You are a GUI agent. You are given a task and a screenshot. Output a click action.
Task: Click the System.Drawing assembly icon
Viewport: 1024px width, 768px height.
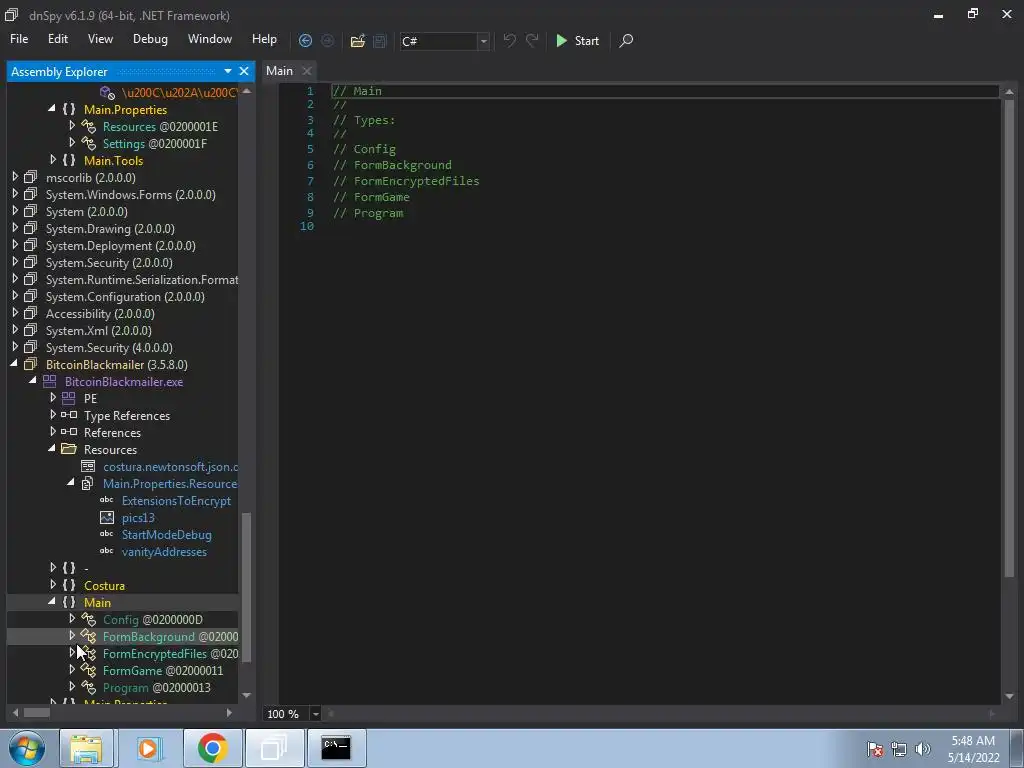pos(31,228)
